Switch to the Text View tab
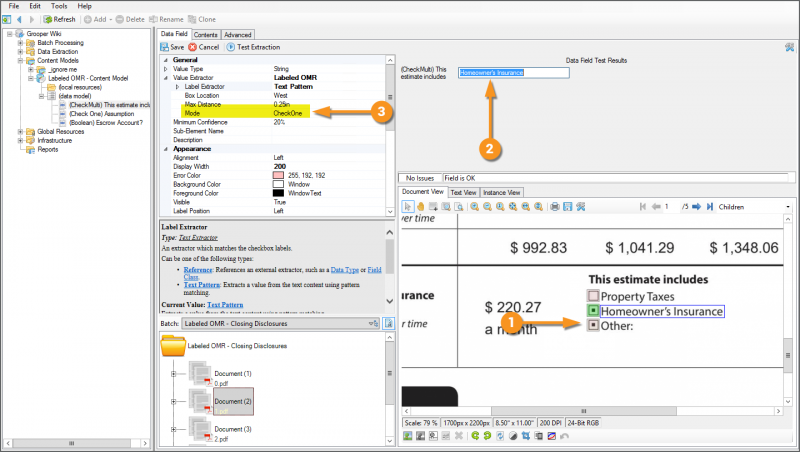Image resolution: width=800 pixels, height=452 pixels. pos(463,192)
